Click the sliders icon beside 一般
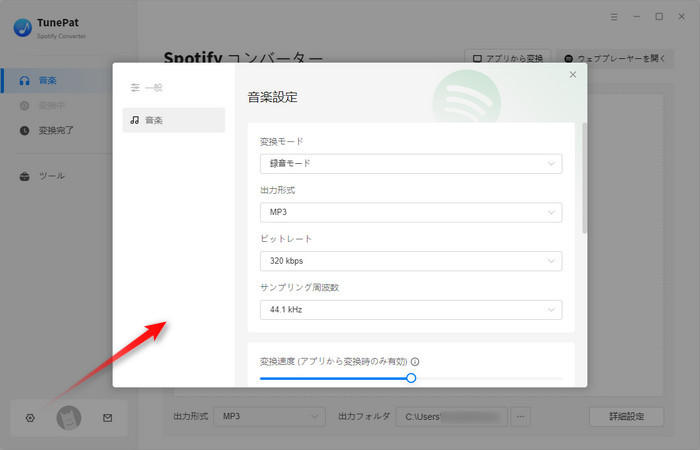Screen dimensions: 700x450 click(135, 88)
